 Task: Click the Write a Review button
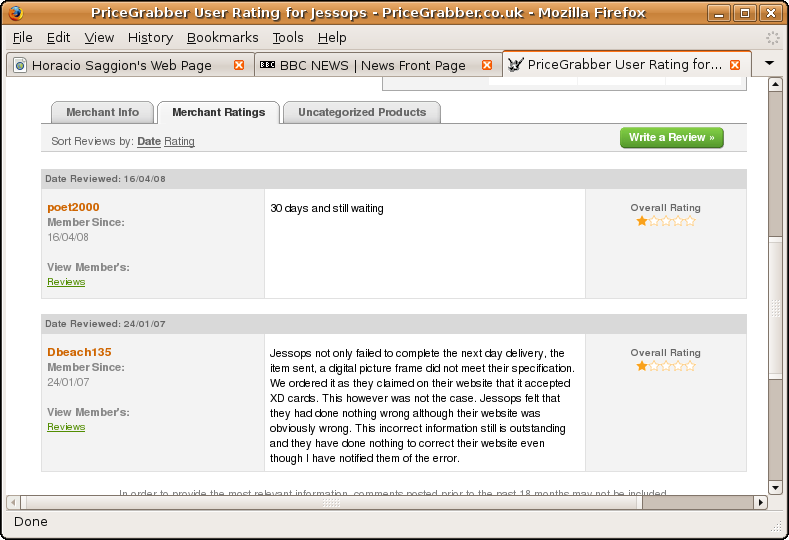pyautogui.click(x=672, y=137)
